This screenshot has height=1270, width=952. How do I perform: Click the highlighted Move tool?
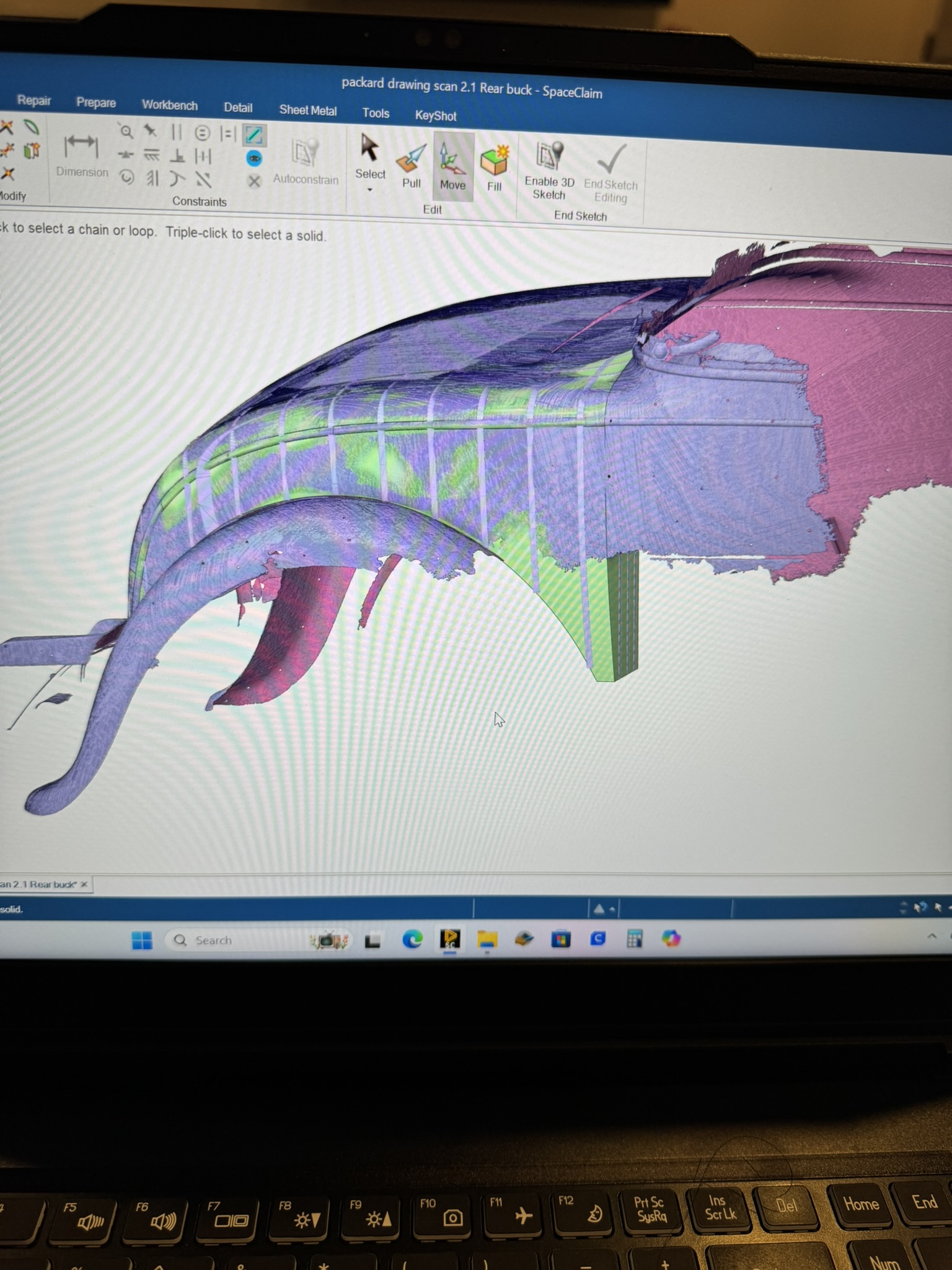452,167
